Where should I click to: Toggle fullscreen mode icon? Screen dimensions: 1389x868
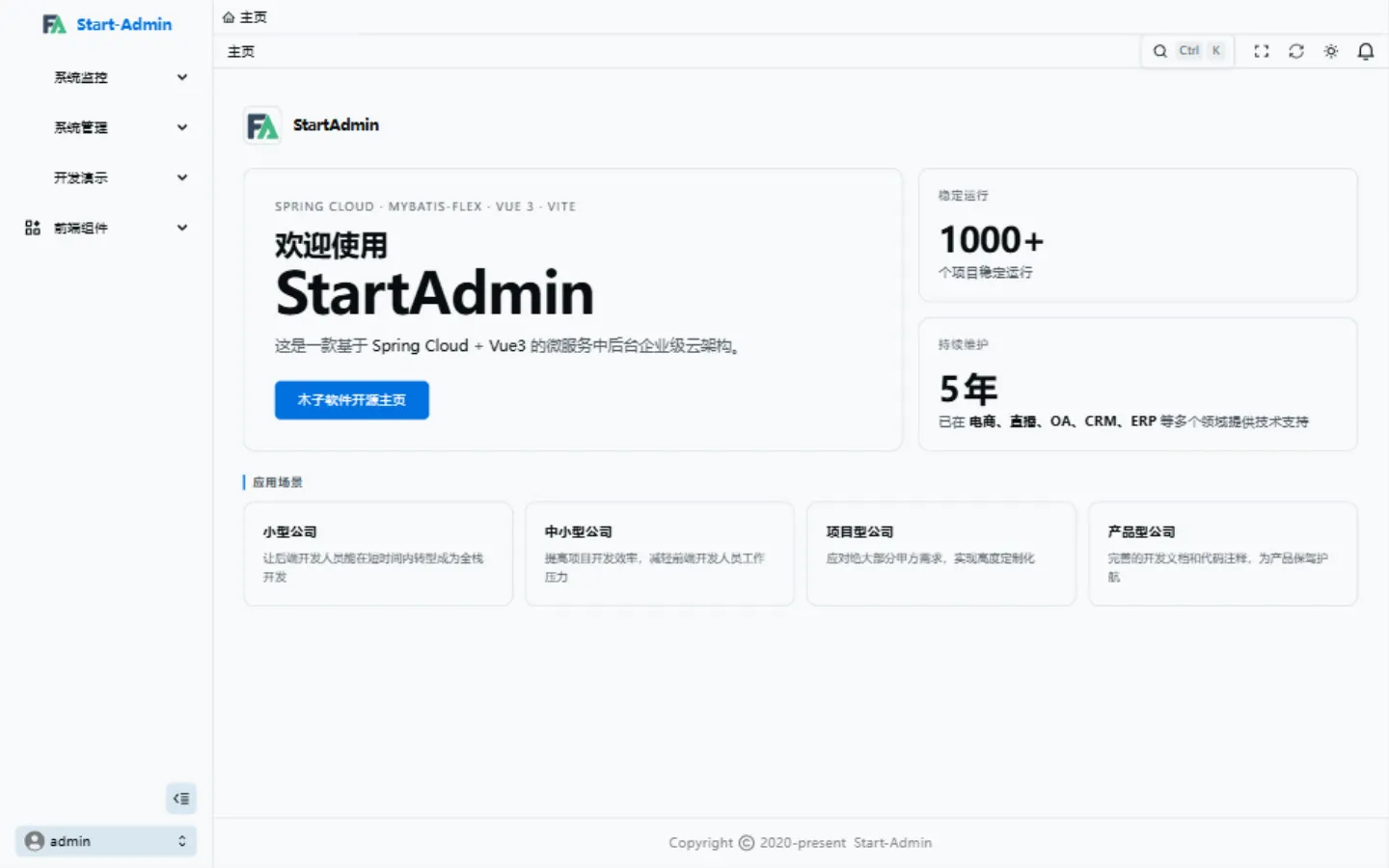(1262, 51)
